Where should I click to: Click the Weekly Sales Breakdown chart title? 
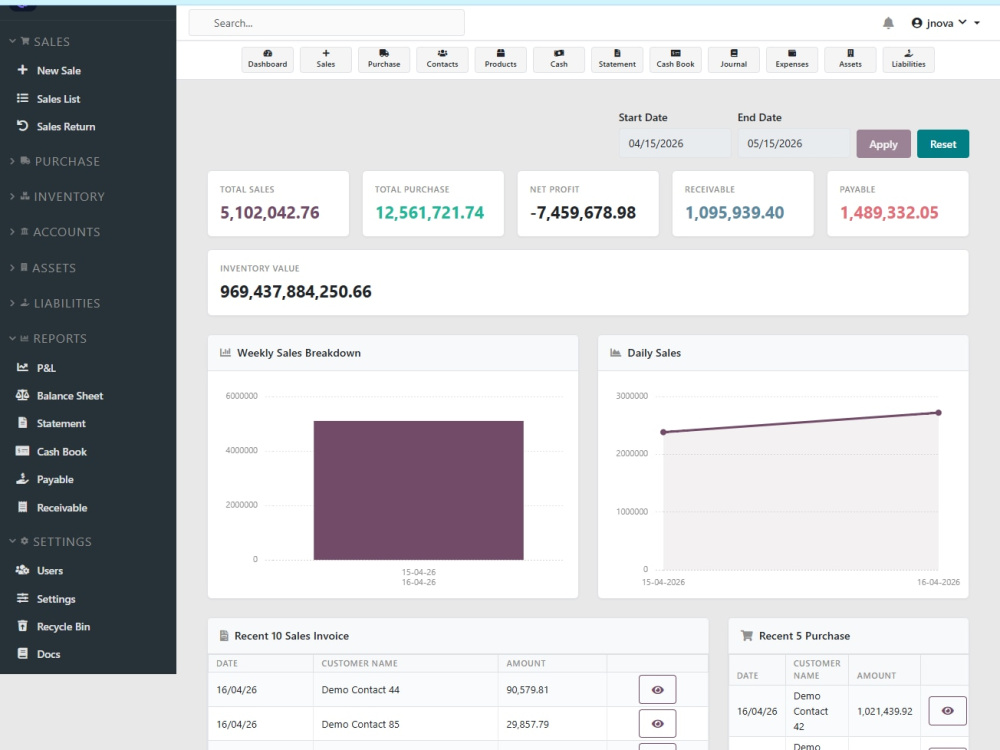(x=298, y=353)
